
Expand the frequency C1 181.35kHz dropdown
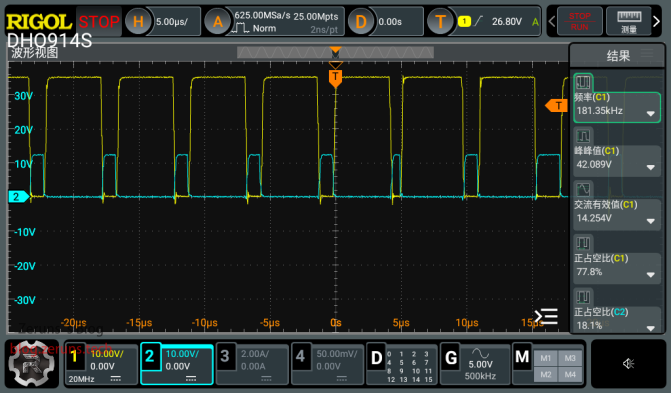(651, 114)
